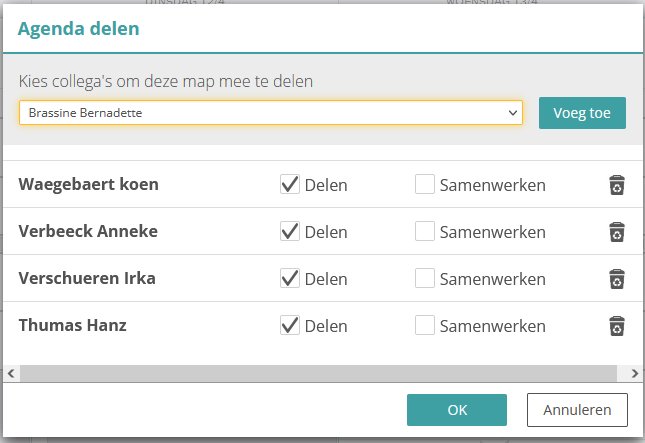Check Samenwerken for Thumas Hanz
The height and width of the screenshot is (443, 645).
pos(425,325)
